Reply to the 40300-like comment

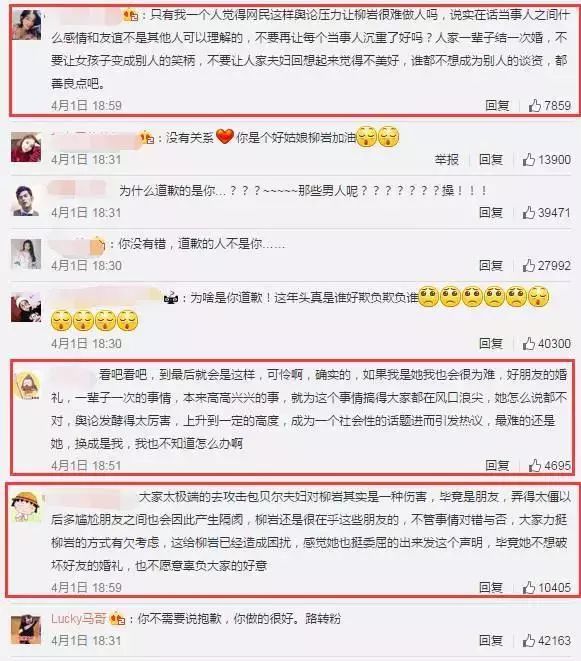click(491, 344)
